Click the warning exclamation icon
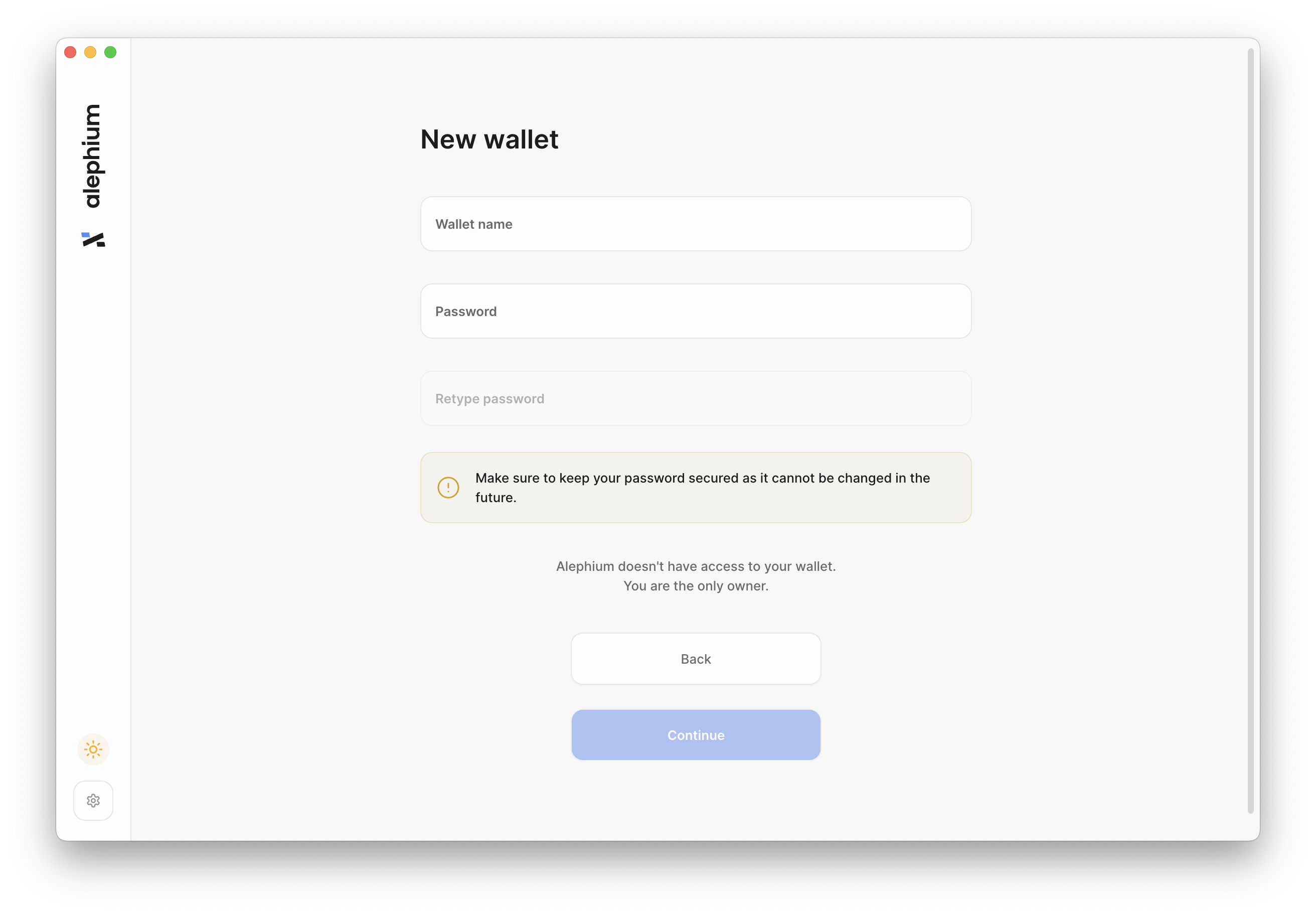 [x=448, y=488]
